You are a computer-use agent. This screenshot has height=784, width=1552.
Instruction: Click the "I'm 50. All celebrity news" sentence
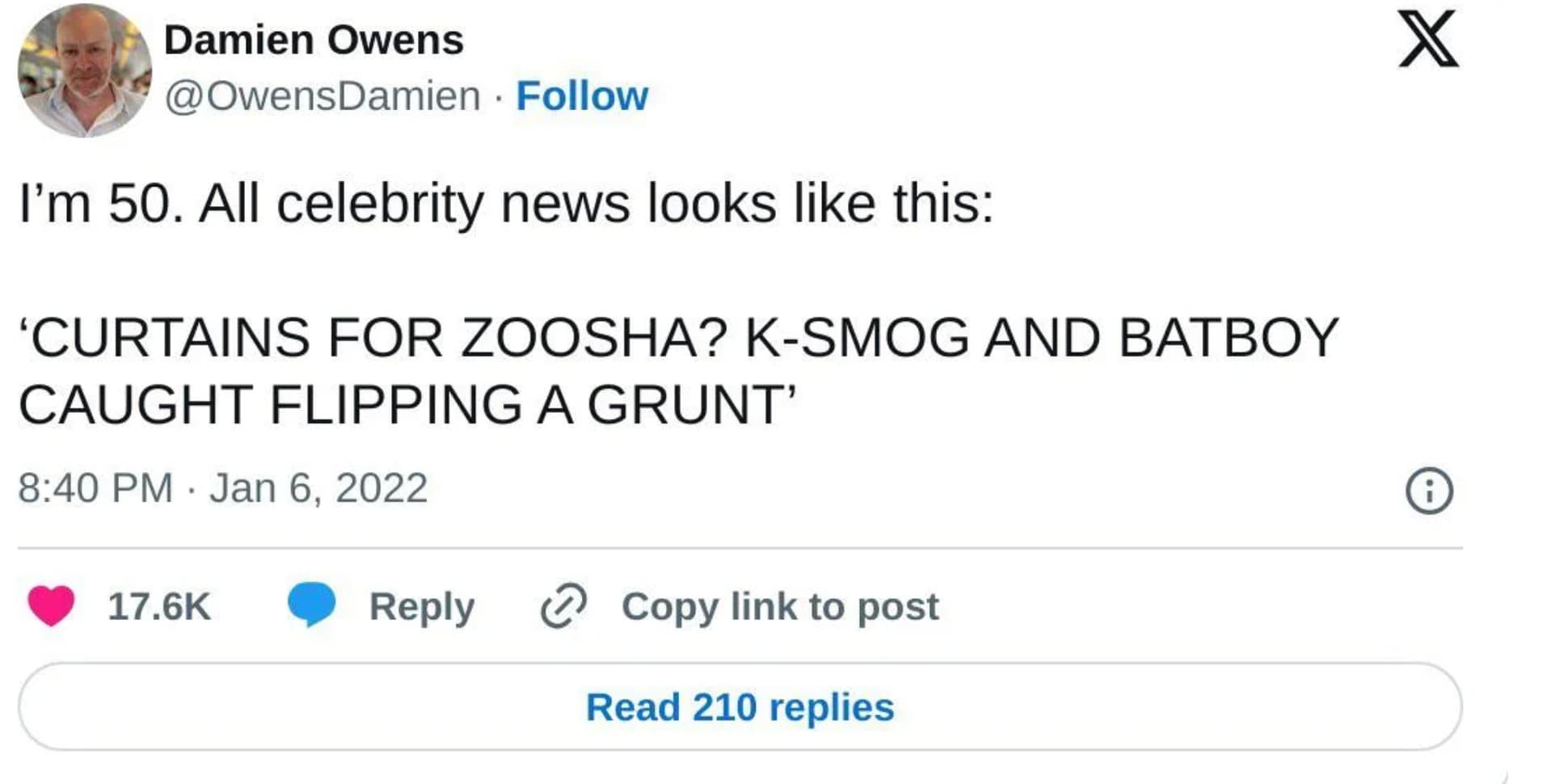(505, 203)
